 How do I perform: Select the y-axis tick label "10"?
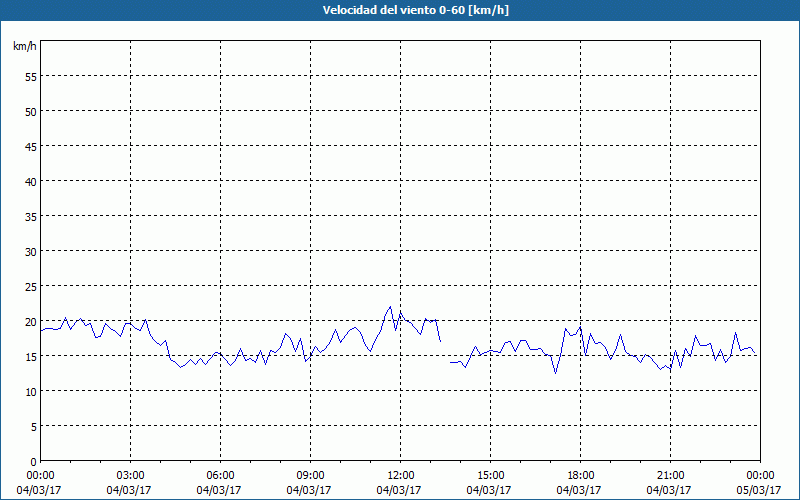pyautogui.click(x=31, y=391)
